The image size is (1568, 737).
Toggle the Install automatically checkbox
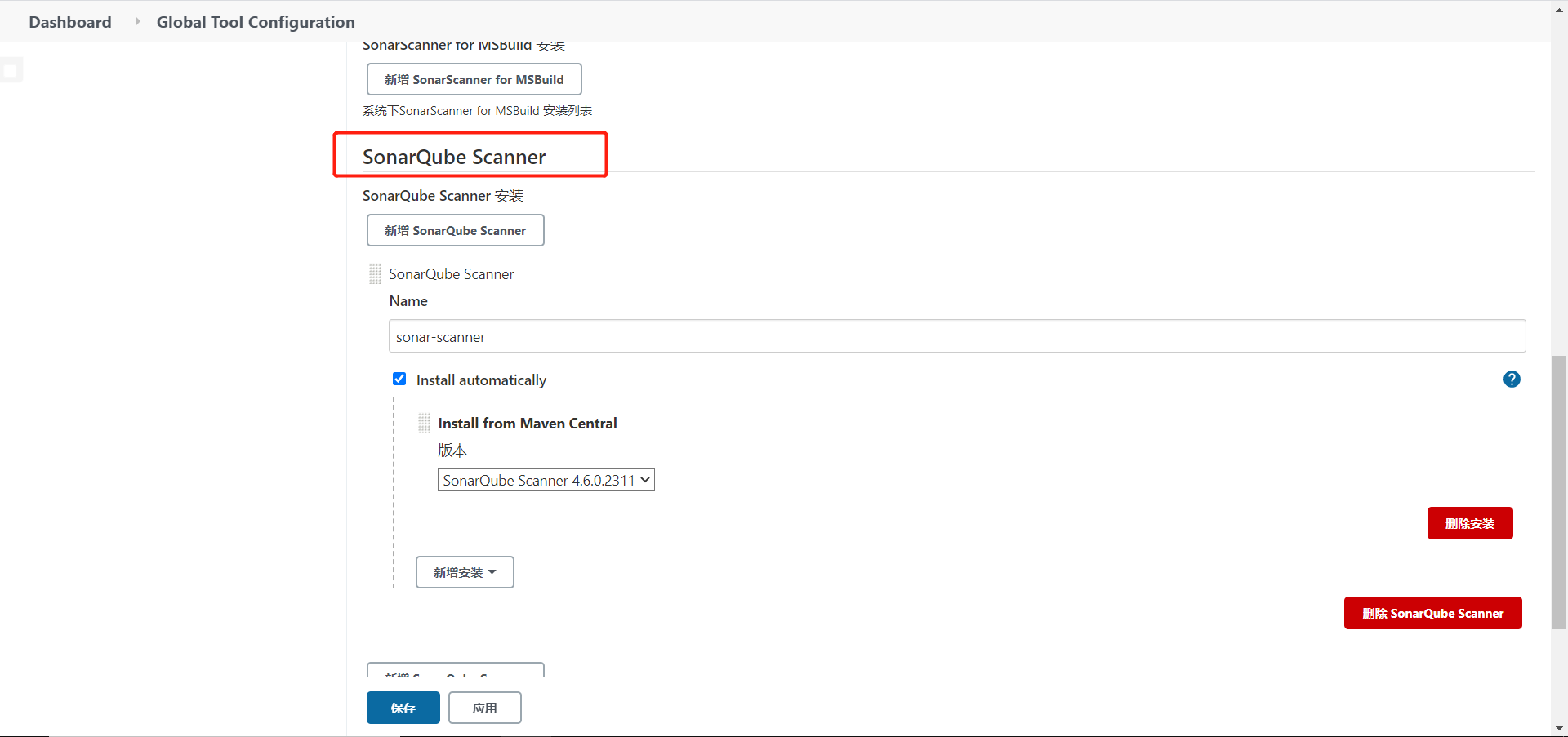(399, 379)
